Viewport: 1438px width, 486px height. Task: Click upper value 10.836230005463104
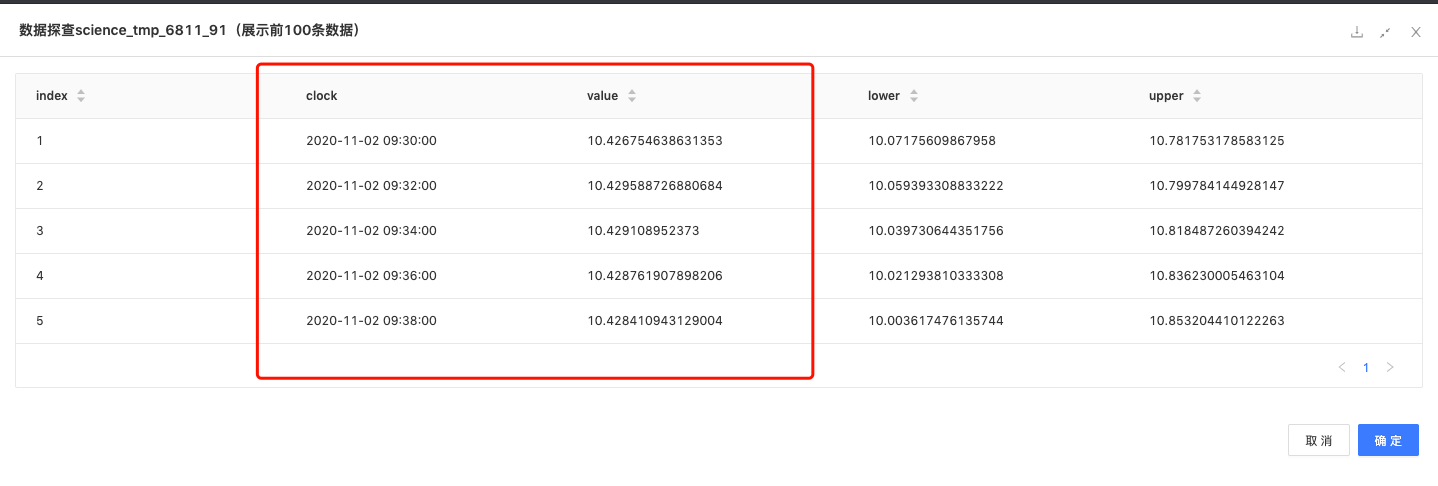click(1217, 276)
